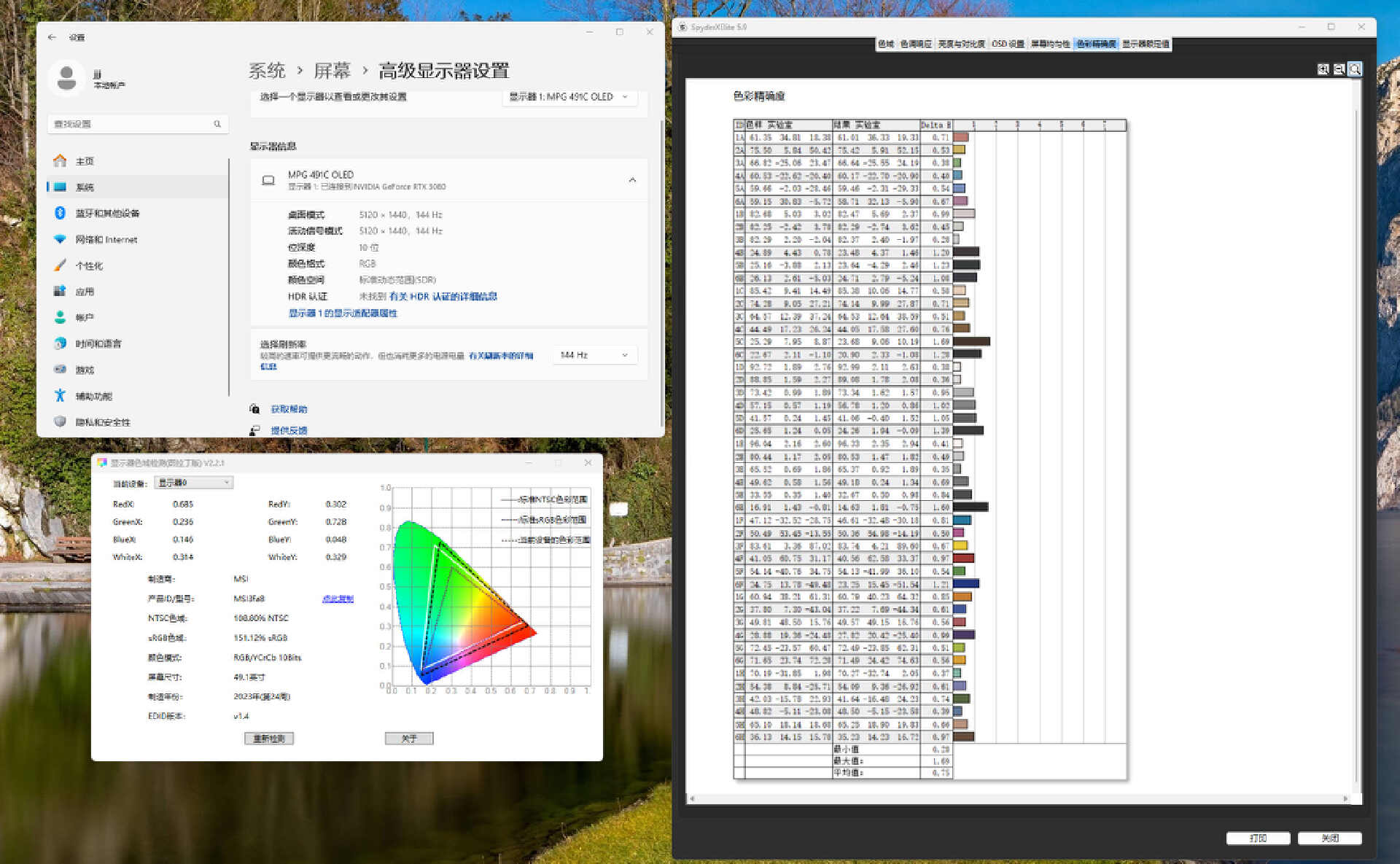Click the 打印 print button
This screenshot has width=1400, height=864.
[1258, 838]
